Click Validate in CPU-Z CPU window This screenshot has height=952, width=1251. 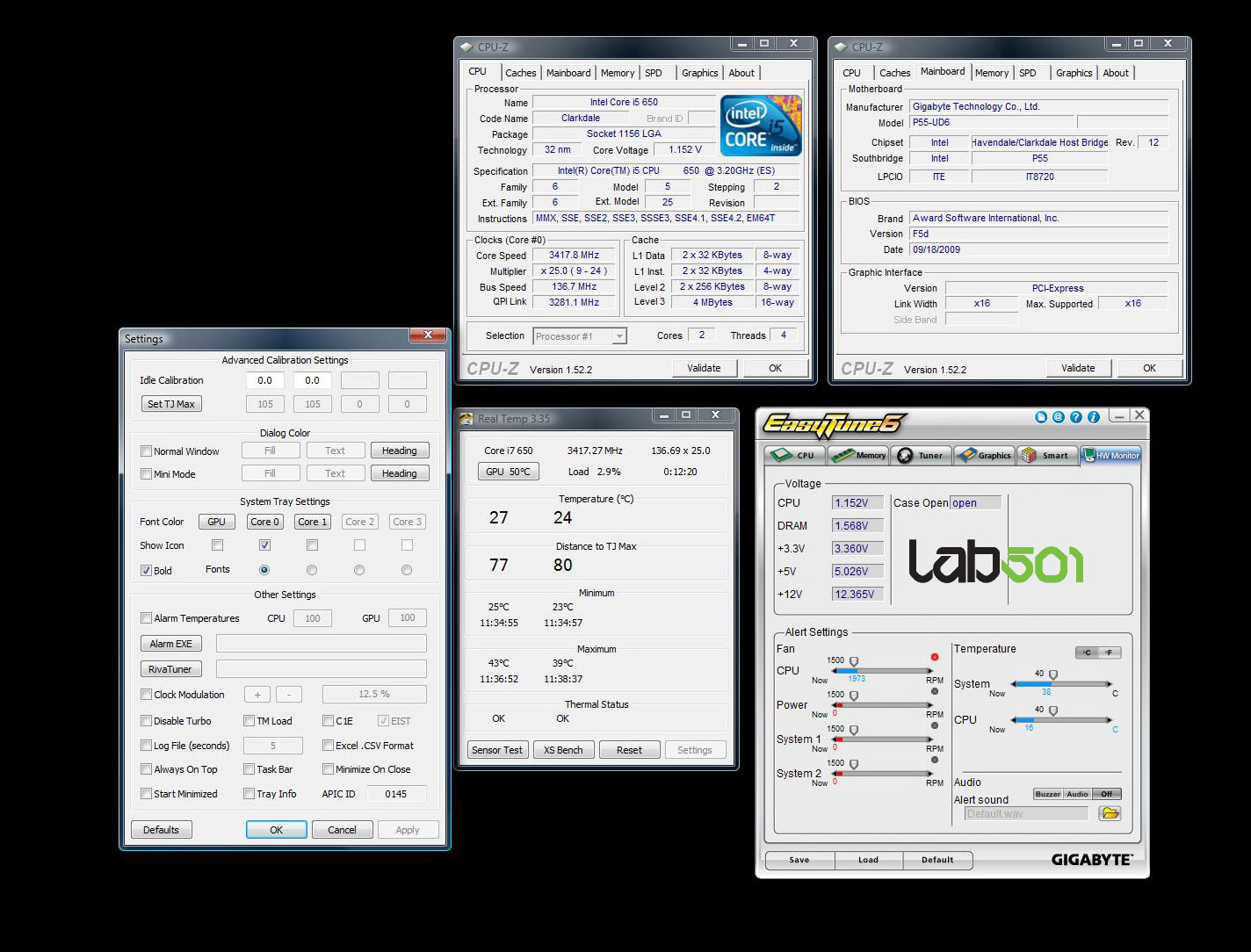tap(704, 368)
